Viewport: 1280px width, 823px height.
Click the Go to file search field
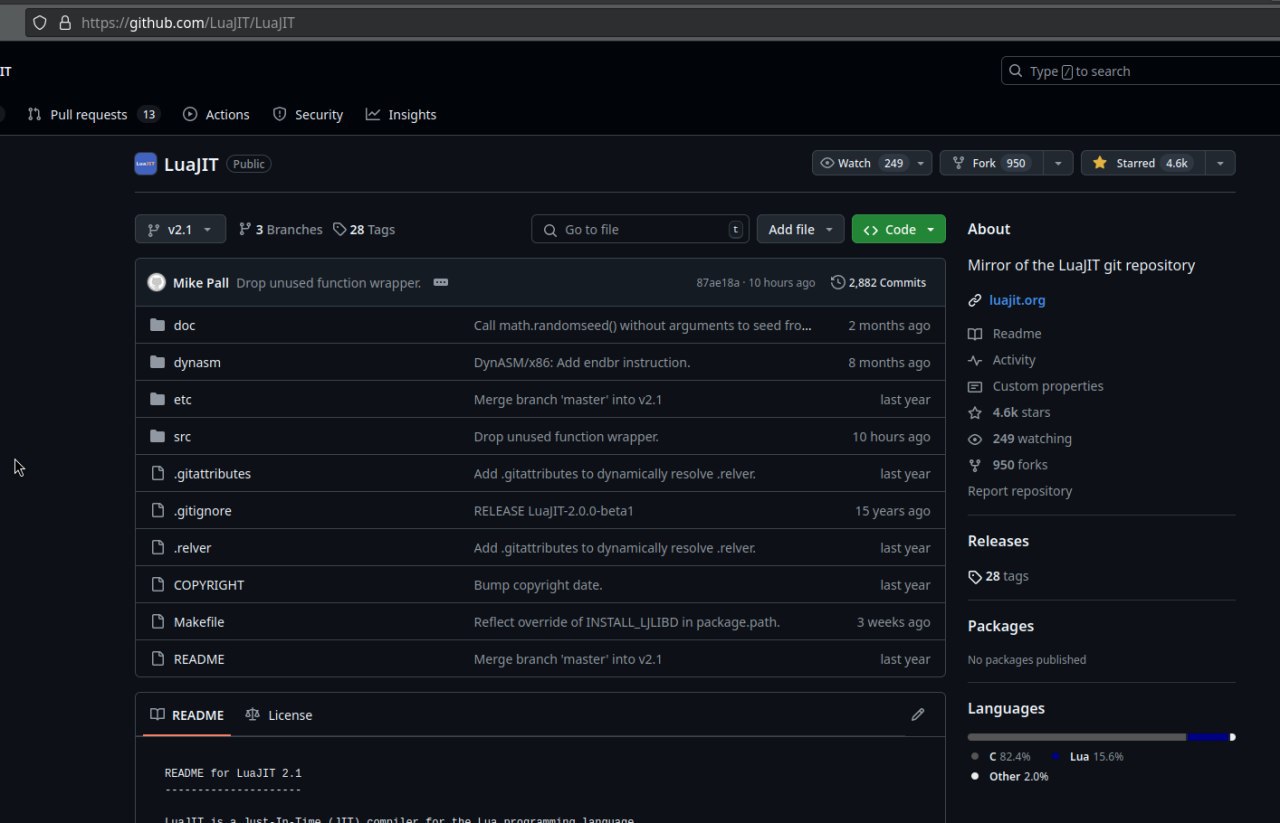640,229
